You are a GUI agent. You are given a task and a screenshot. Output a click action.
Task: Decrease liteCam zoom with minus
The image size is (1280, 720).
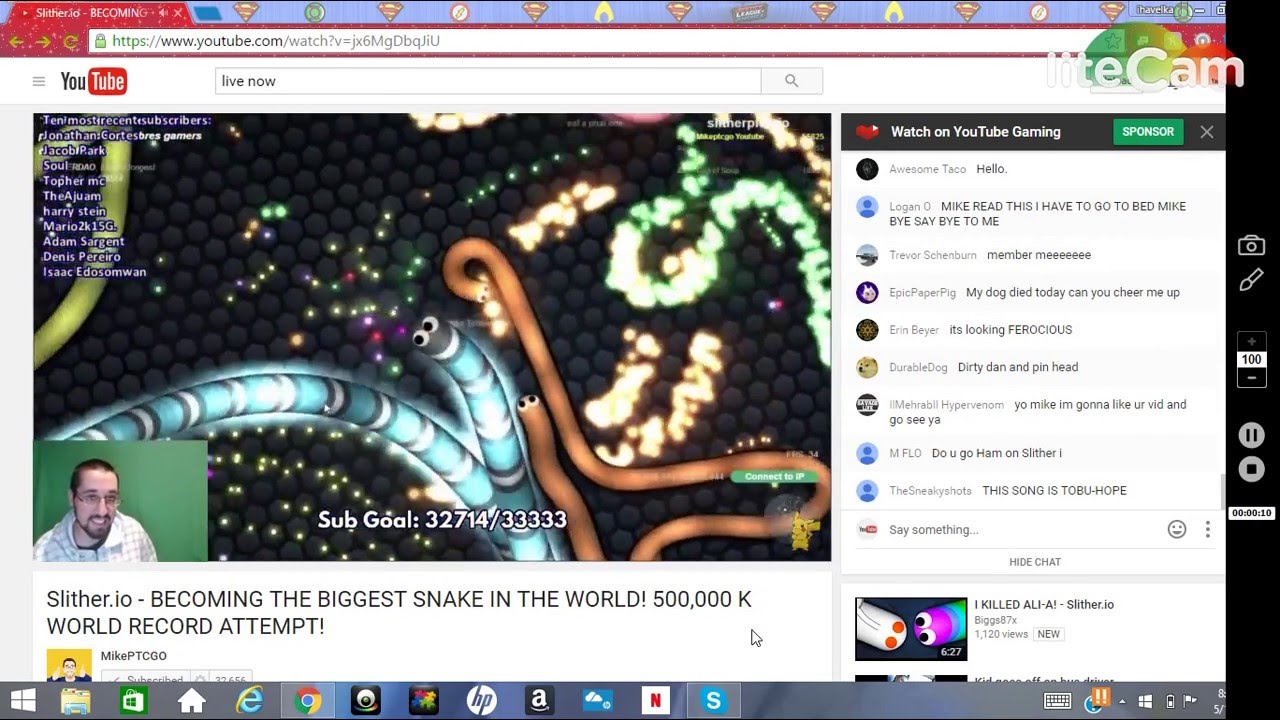pos(1251,377)
